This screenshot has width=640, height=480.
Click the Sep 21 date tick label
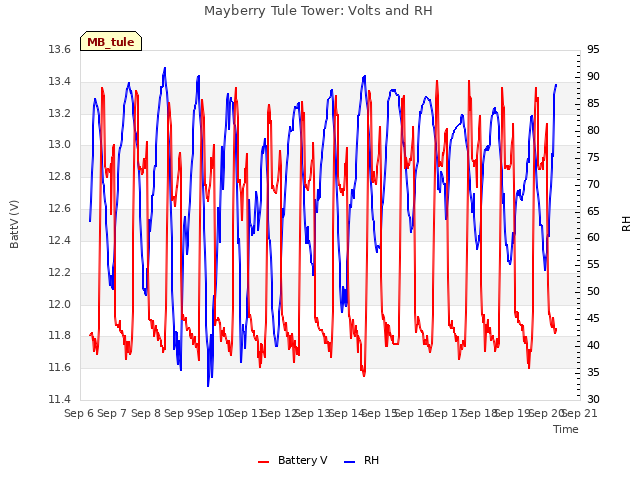coord(580,413)
